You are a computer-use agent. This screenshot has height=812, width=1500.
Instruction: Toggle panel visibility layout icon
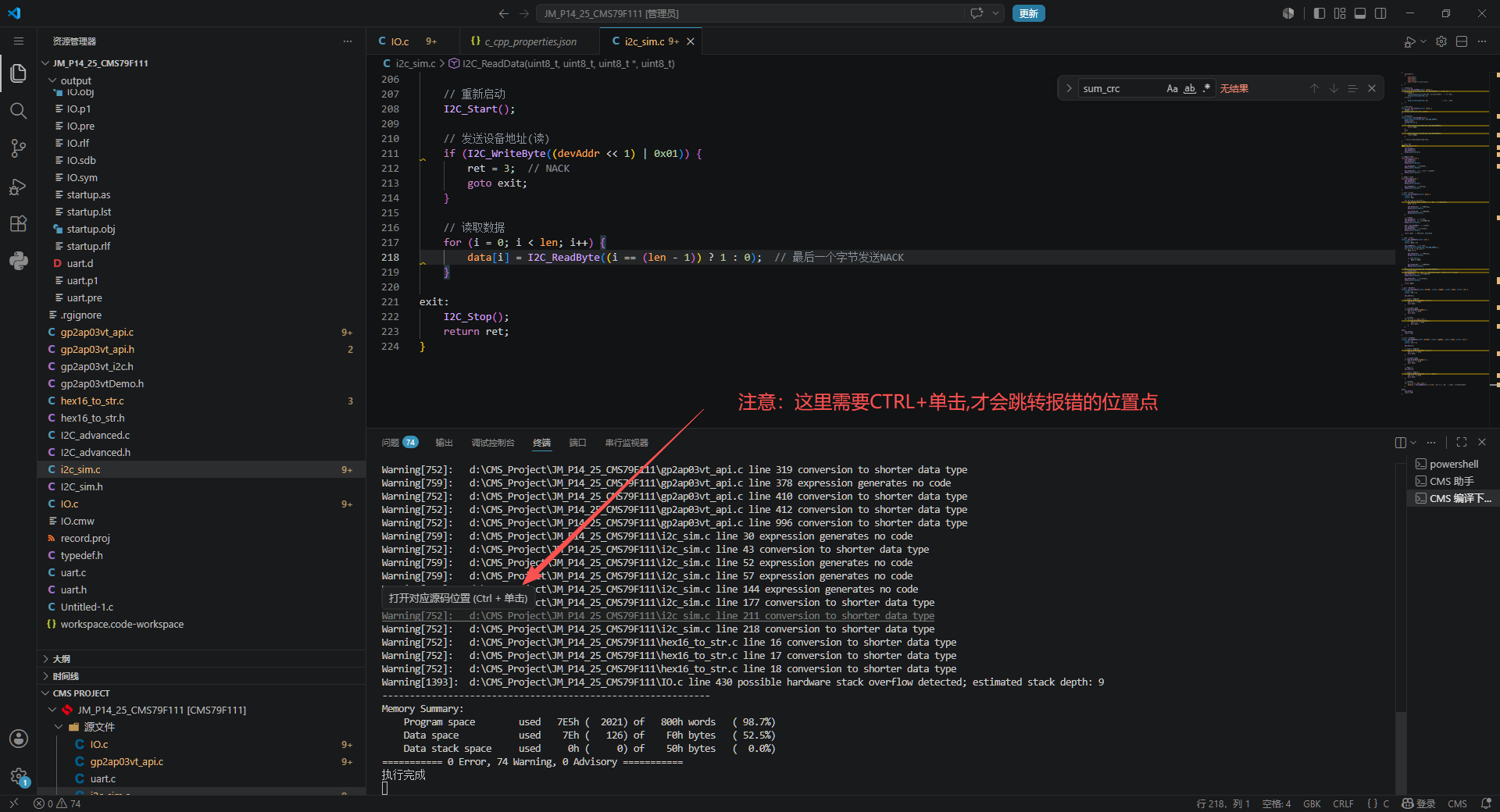click(1360, 13)
